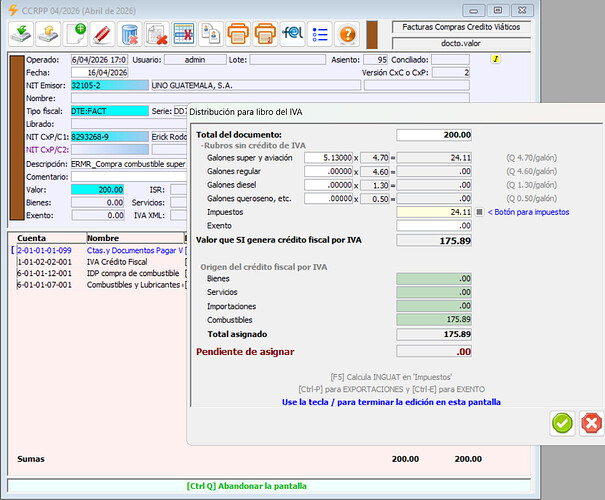
Task: Confirm the IVA distribution with green check
Action: click(562, 423)
